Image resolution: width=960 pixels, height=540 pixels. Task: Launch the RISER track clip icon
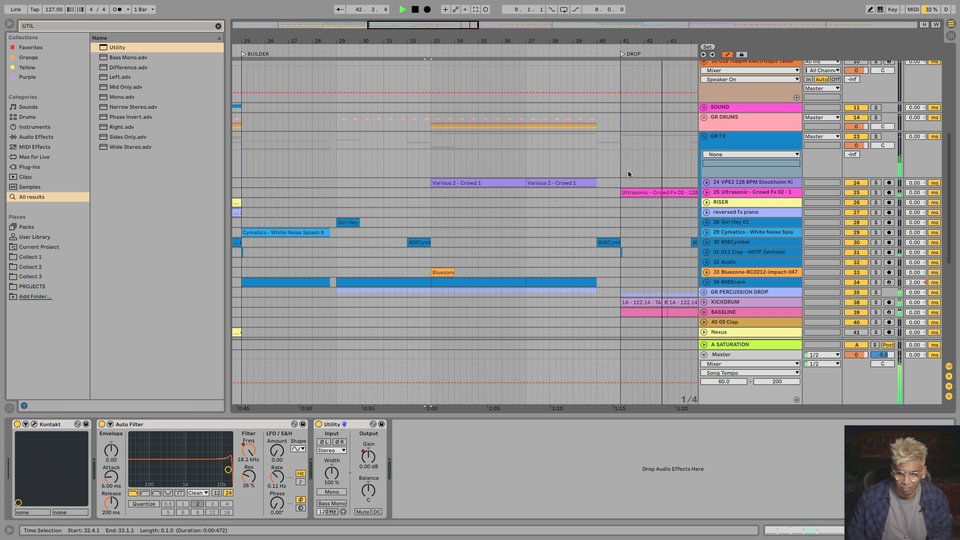click(706, 202)
